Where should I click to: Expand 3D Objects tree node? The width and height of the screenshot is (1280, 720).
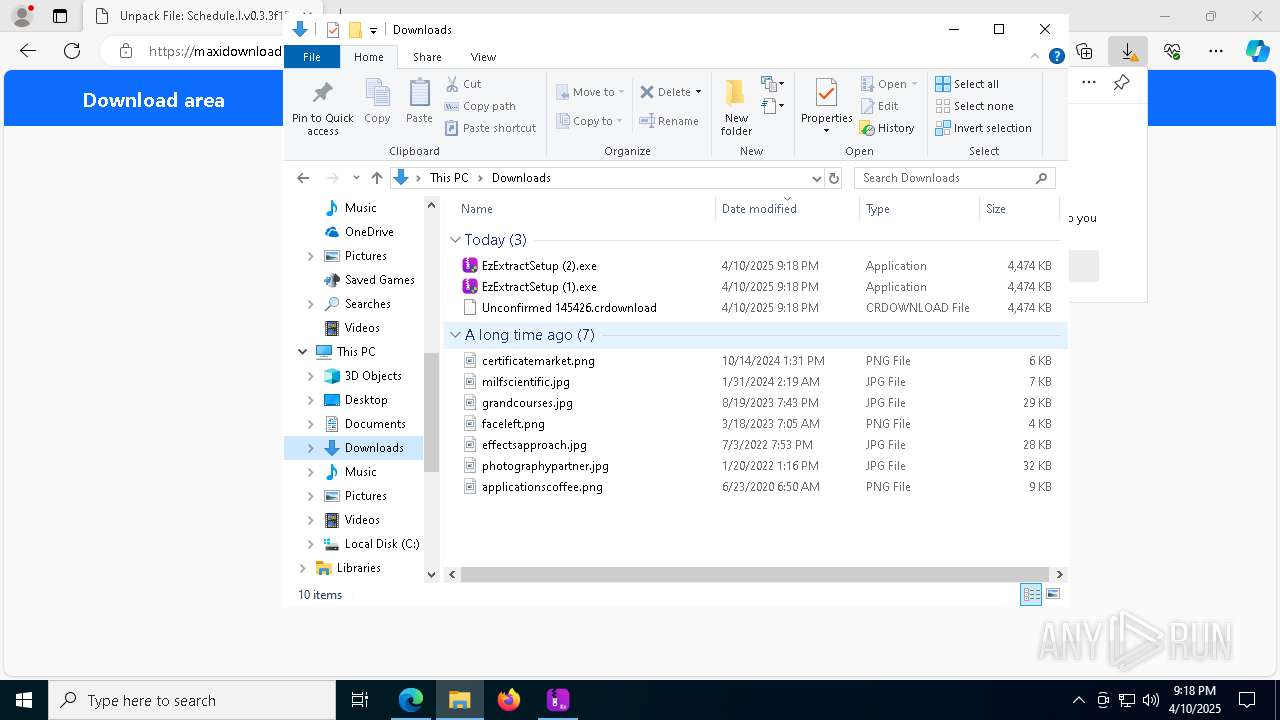310,376
